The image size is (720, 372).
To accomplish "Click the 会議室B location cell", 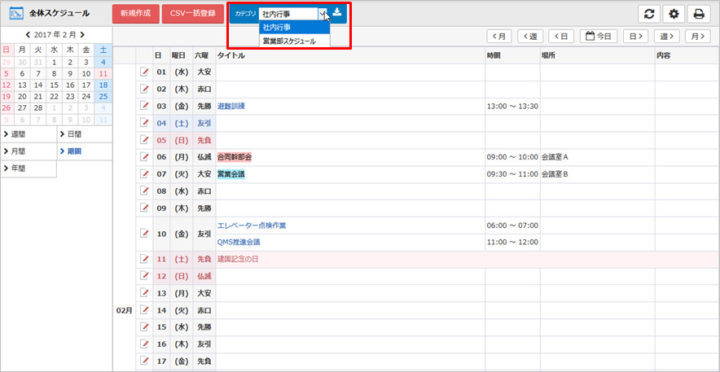I will 555,174.
